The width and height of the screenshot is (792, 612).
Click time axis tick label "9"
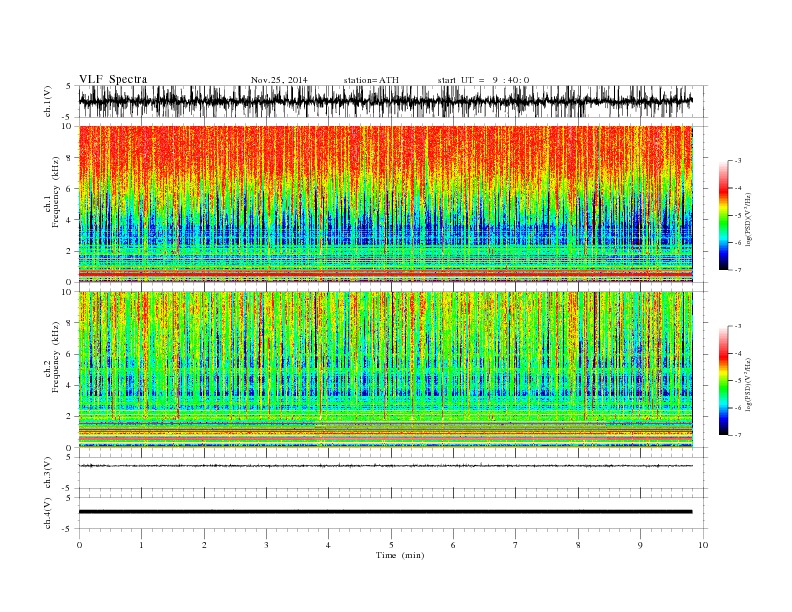tap(640, 545)
